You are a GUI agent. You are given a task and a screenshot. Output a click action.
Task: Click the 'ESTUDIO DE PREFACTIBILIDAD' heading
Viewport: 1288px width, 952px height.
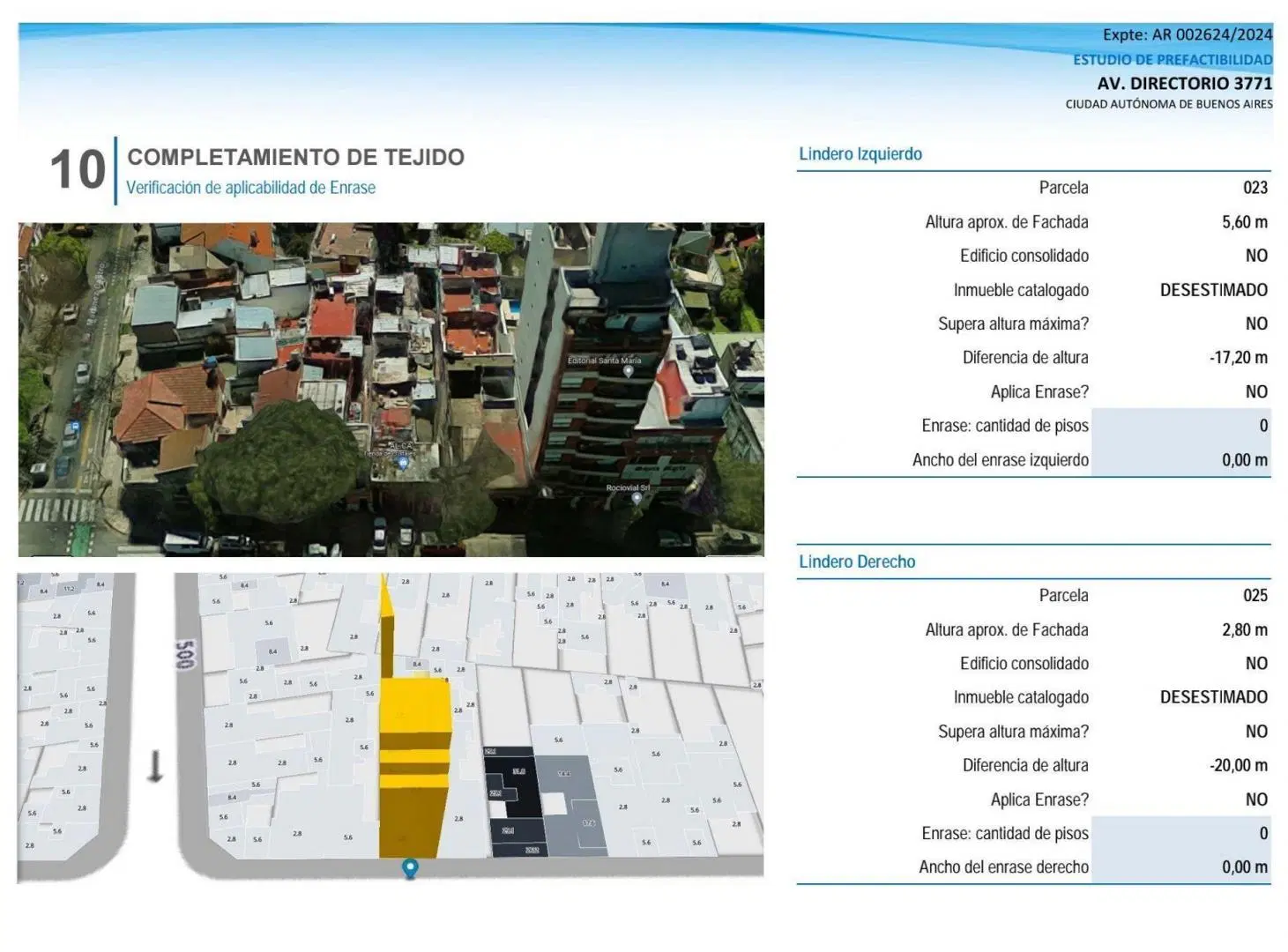click(x=1173, y=60)
